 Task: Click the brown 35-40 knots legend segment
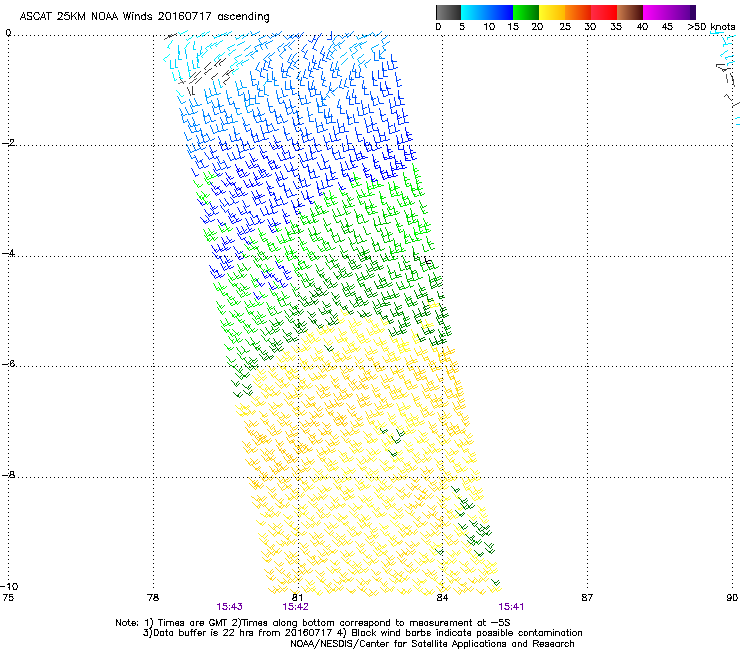point(630,12)
